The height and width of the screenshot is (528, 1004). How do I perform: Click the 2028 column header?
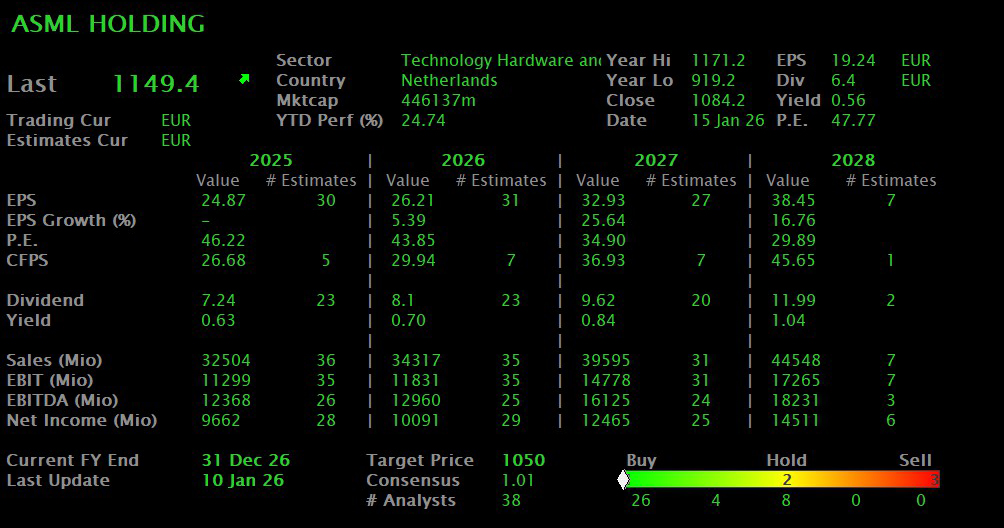tap(853, 160)
